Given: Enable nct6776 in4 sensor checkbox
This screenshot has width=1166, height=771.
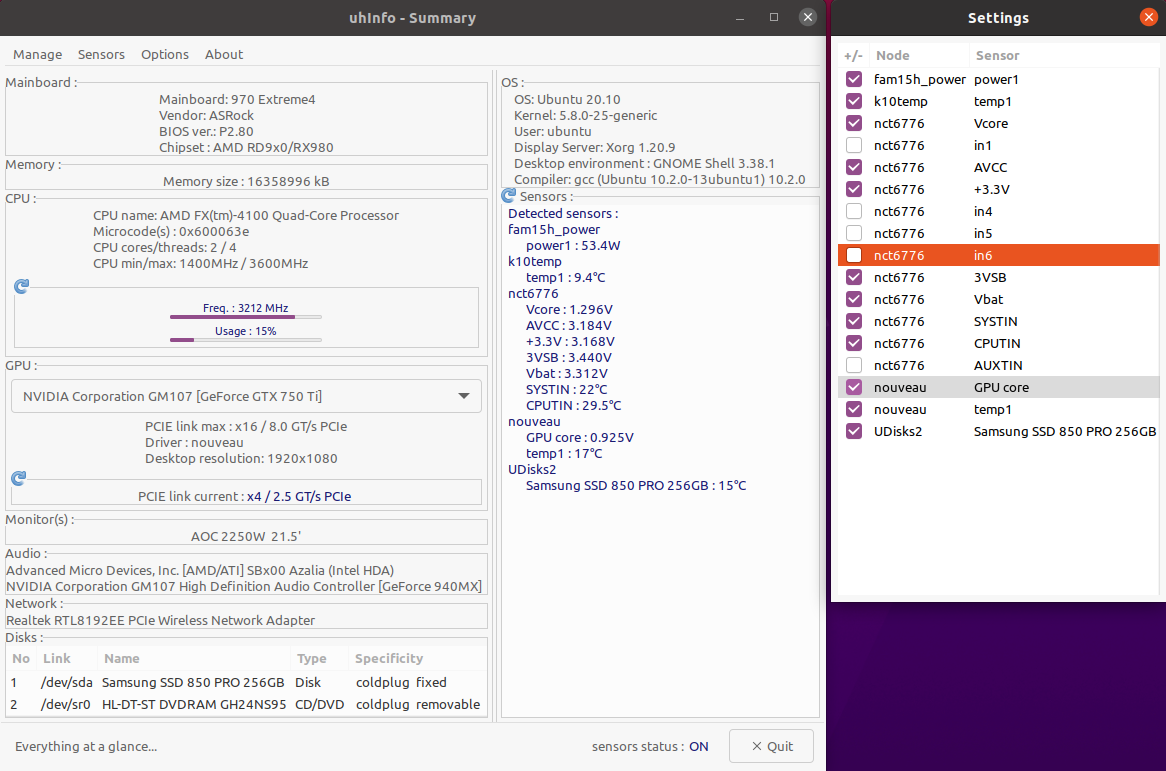Looking at the screenshot, I should 854,211.
